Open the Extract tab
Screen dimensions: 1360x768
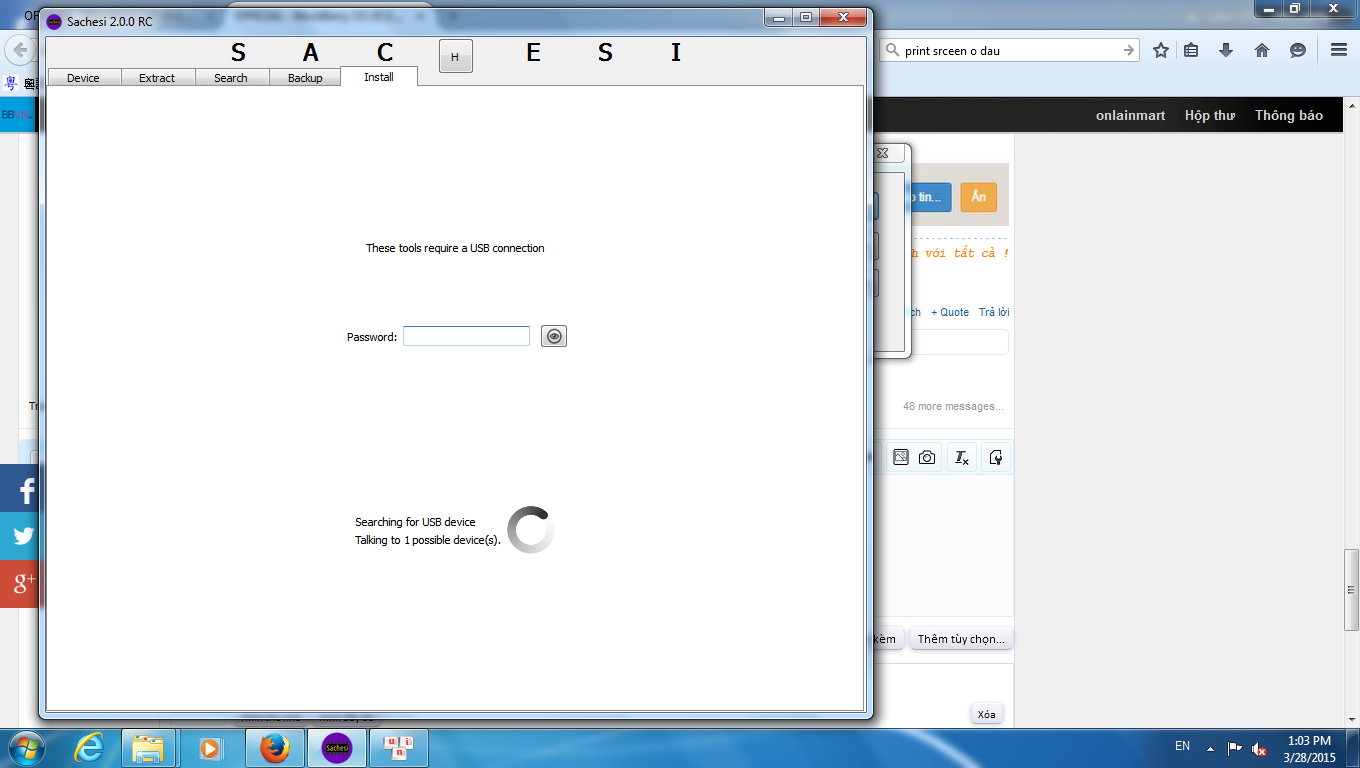point(157,78)
